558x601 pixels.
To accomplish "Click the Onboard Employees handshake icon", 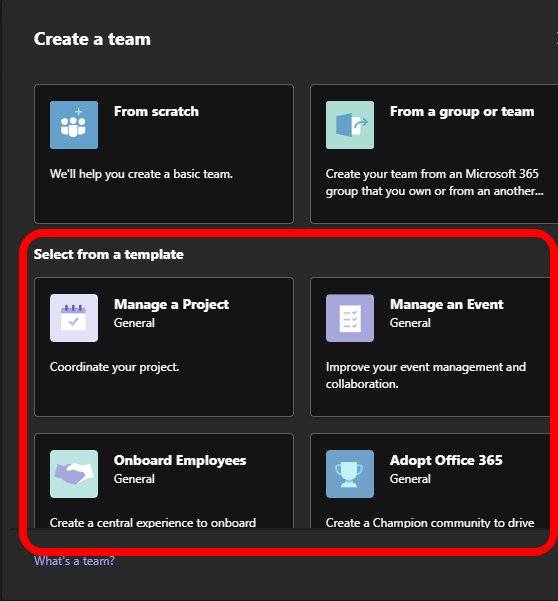I will [x=74, y=474].
